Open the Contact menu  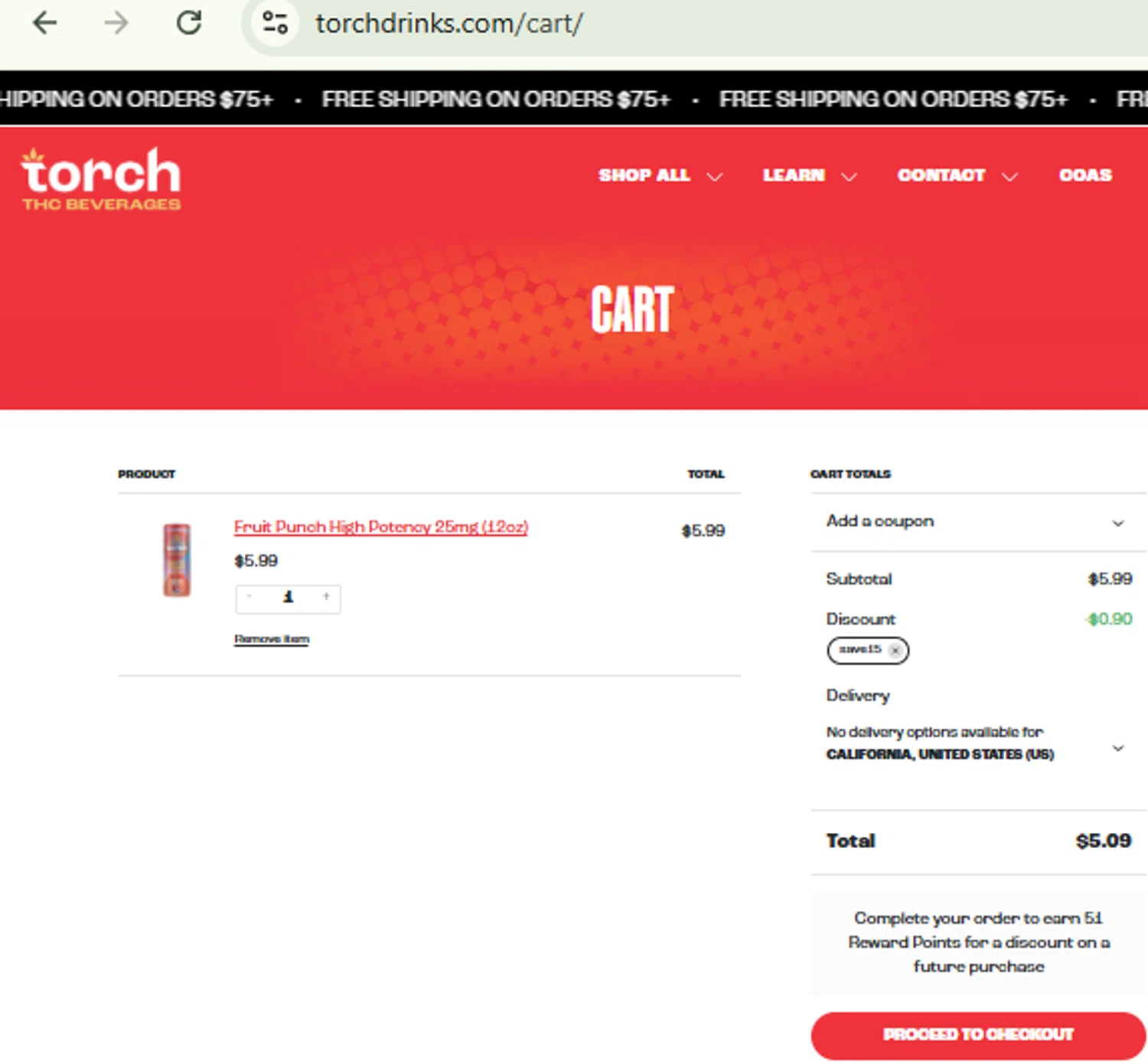tap(941, 175)
